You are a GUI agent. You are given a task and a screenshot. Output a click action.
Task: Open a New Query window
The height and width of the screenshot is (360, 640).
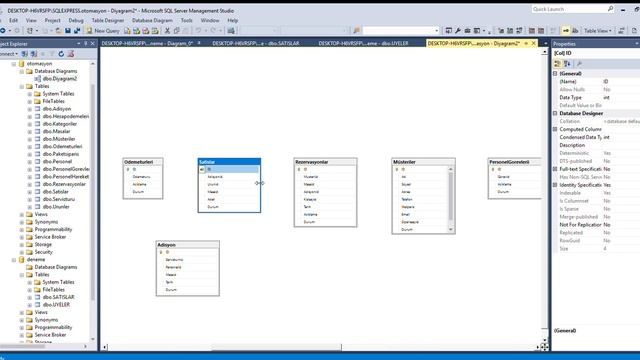point(103,31)
